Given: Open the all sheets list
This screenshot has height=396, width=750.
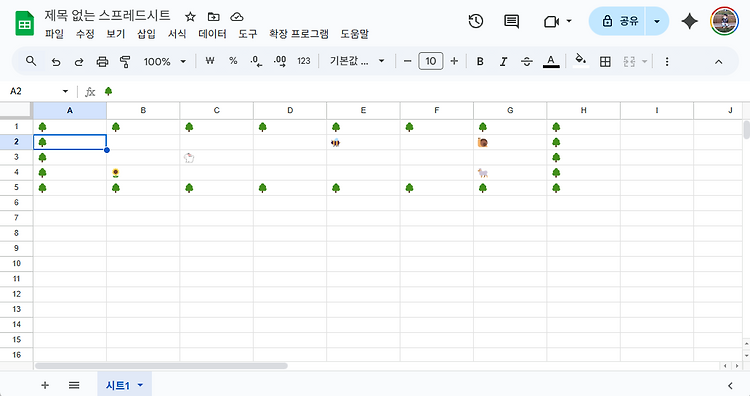Looking at the screenshot, I should tap(74, 385).
